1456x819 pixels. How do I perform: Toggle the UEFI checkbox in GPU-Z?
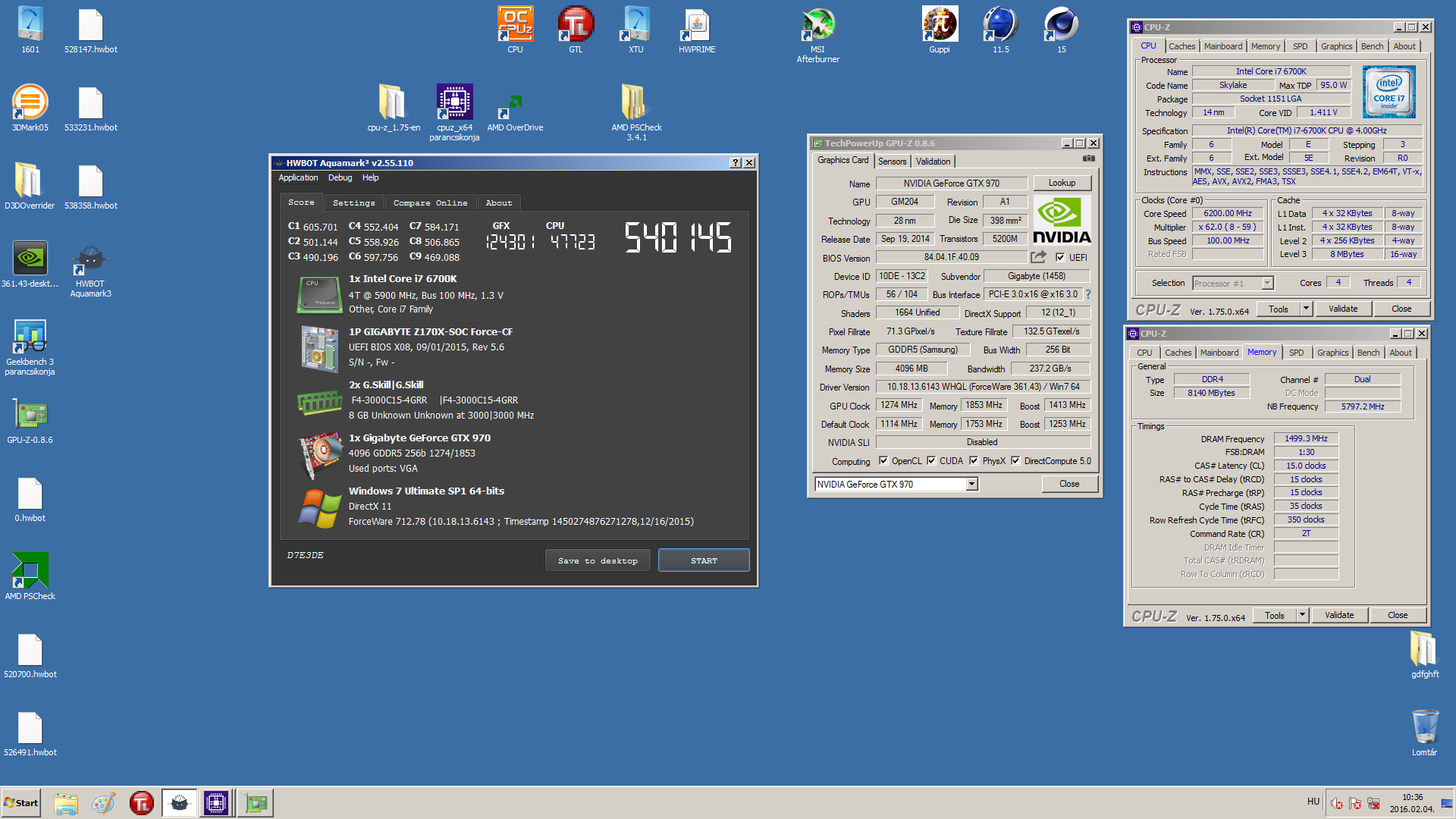pyautogui.click(x=1060, y=257)
